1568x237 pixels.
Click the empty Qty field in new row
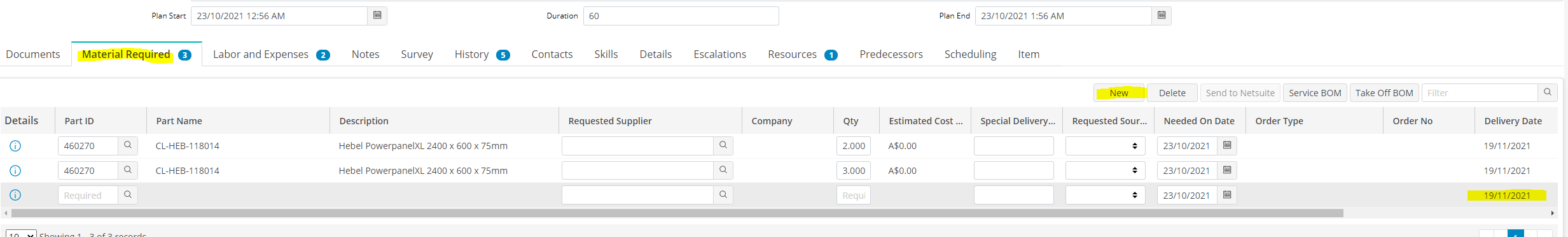point(854,195)
